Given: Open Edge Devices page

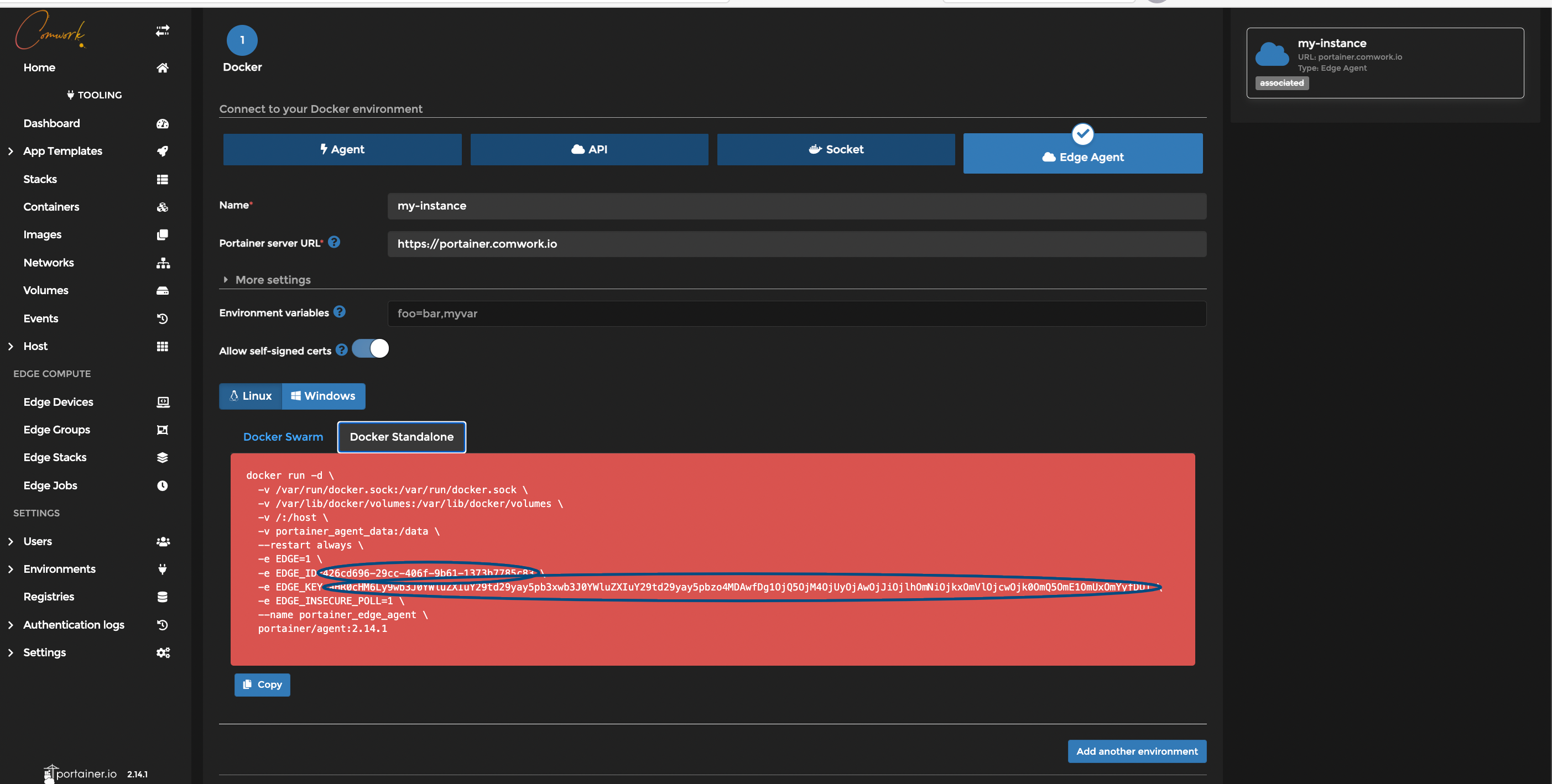Looking at the screenshot, I should (x=59, y=403).
